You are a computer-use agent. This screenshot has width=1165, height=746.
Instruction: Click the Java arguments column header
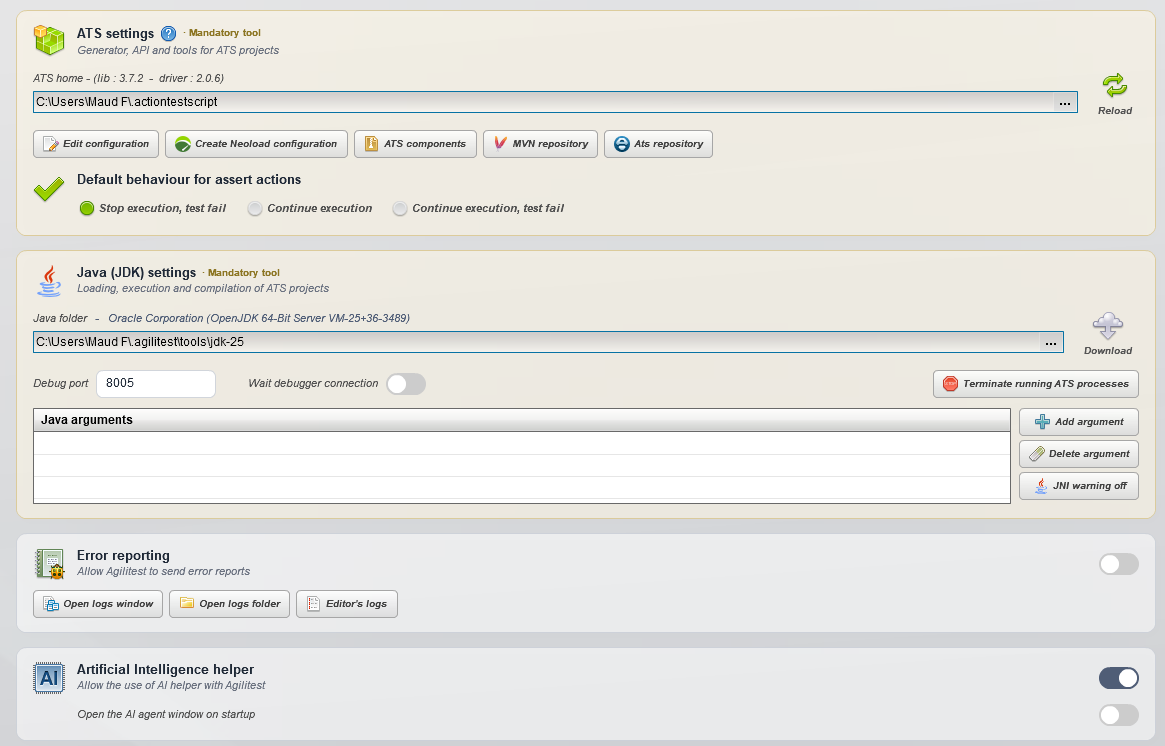(x=522, y=420)
